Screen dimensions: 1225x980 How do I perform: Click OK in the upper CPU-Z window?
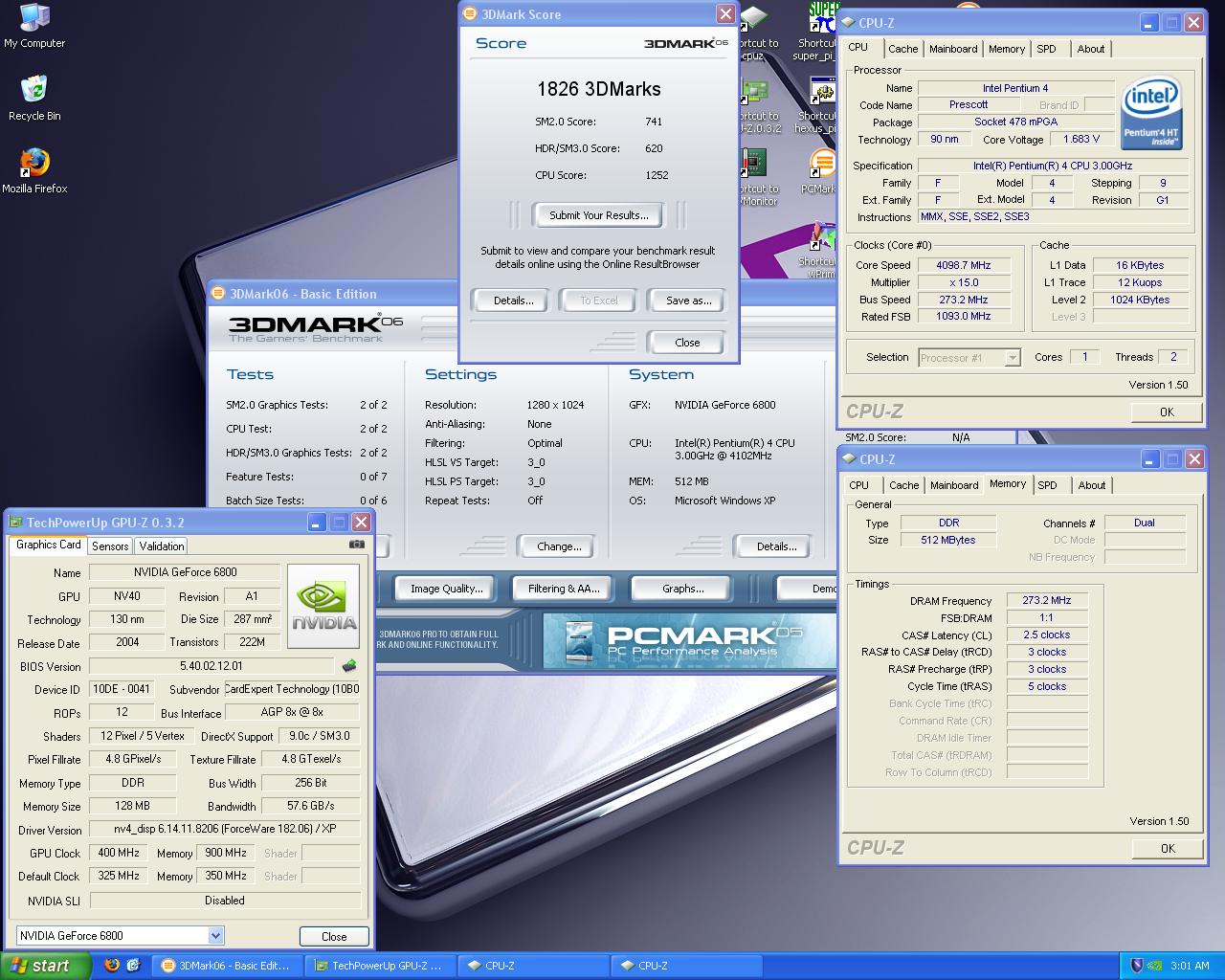[x=1167, y=412]
